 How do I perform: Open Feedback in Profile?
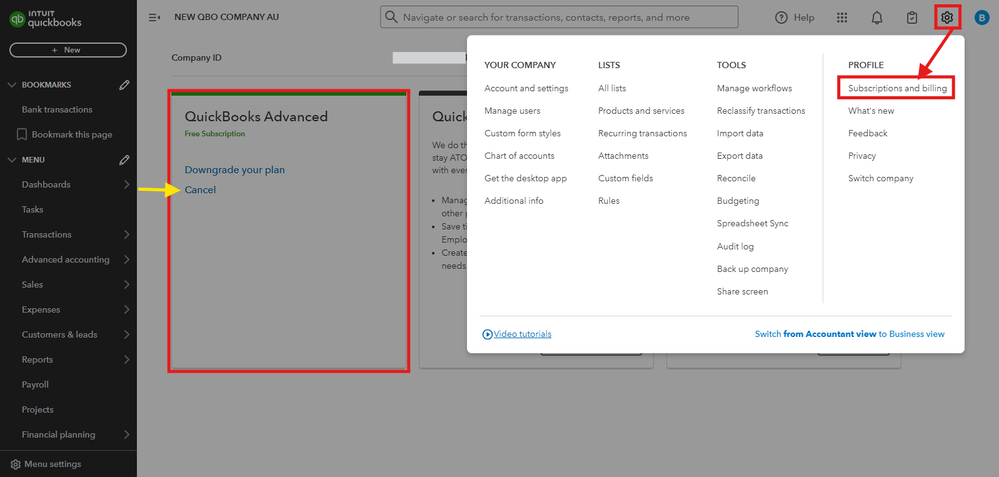point(868,133)
